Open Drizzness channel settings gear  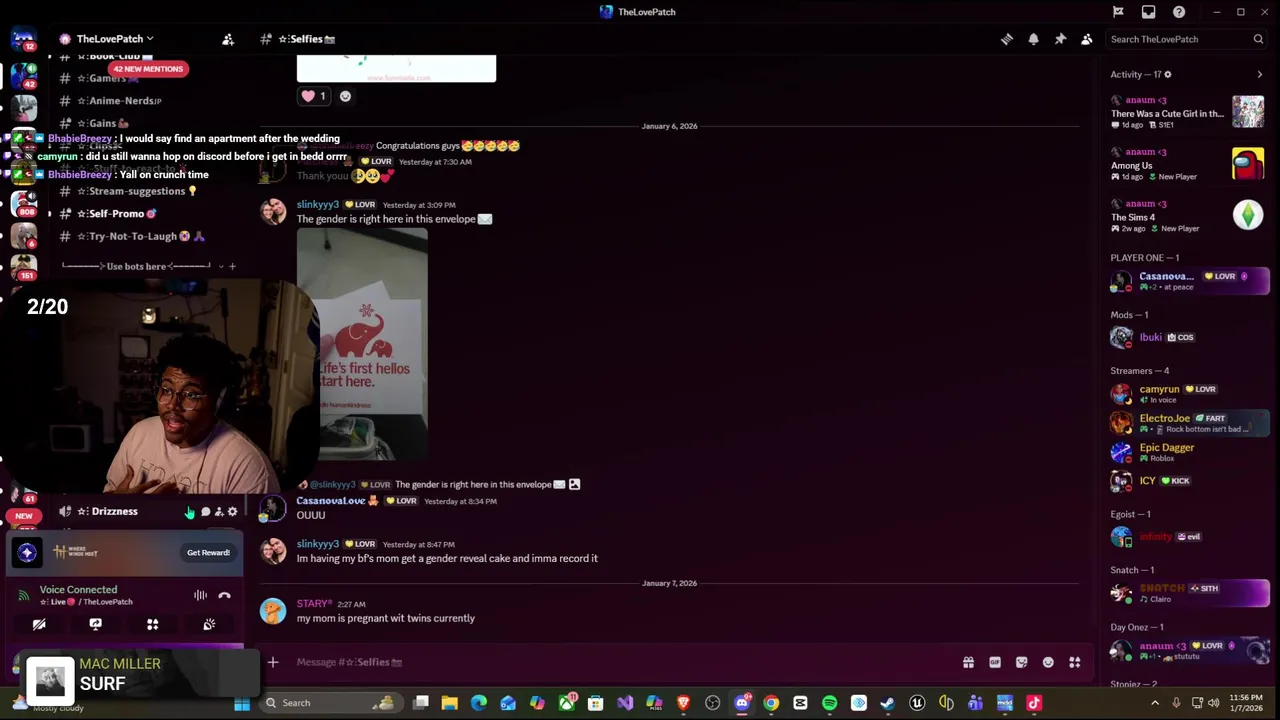[x=232, y=512]
